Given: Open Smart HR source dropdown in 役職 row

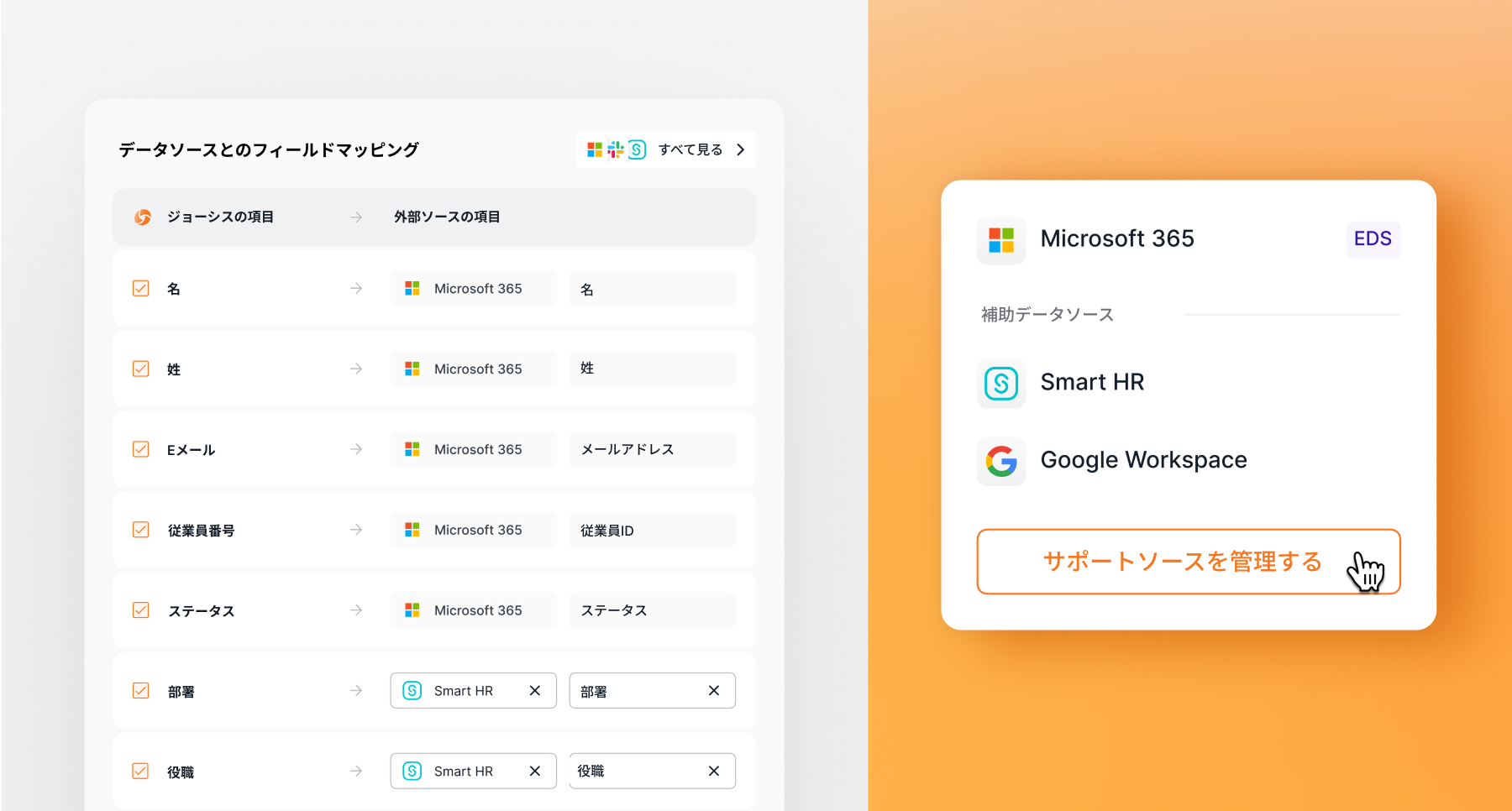Looking at the screenshot, I should pos(474,771).
